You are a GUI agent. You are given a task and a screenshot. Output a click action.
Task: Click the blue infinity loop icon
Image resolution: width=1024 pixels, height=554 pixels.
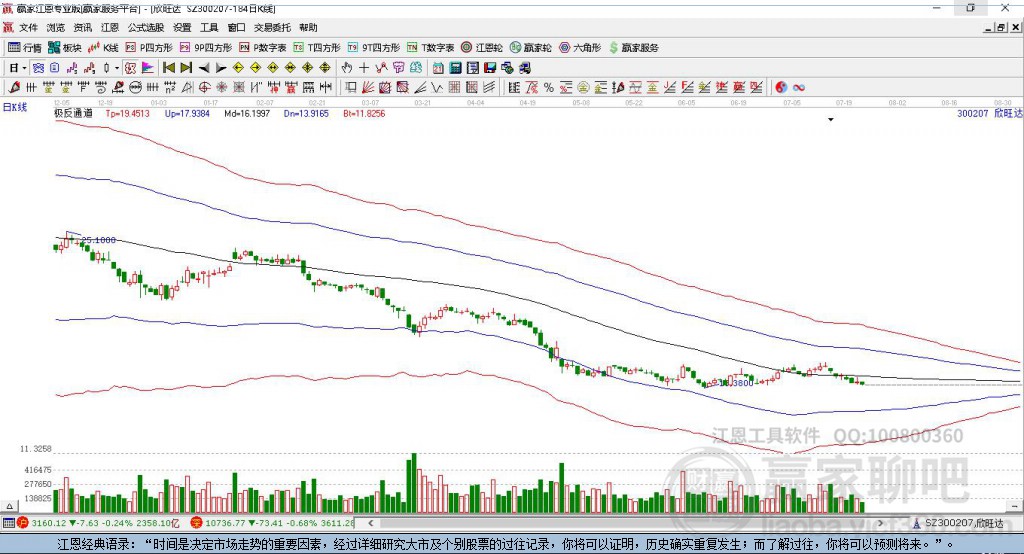tap(799, 88)
